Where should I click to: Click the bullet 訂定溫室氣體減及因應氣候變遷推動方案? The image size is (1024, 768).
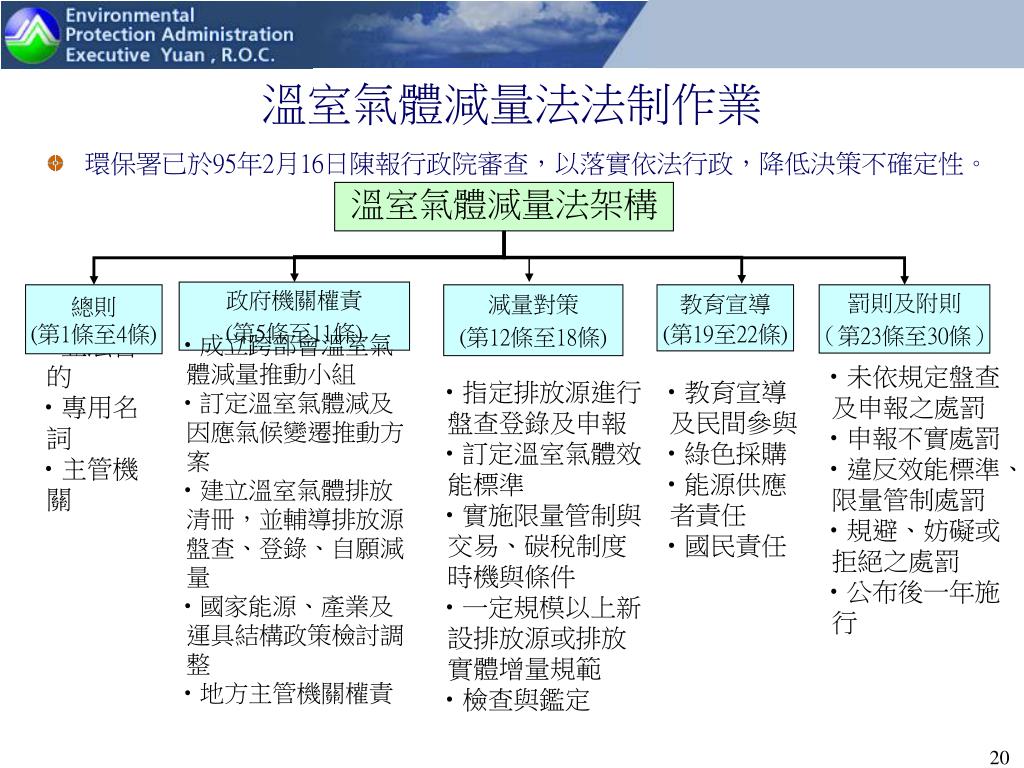295,432
